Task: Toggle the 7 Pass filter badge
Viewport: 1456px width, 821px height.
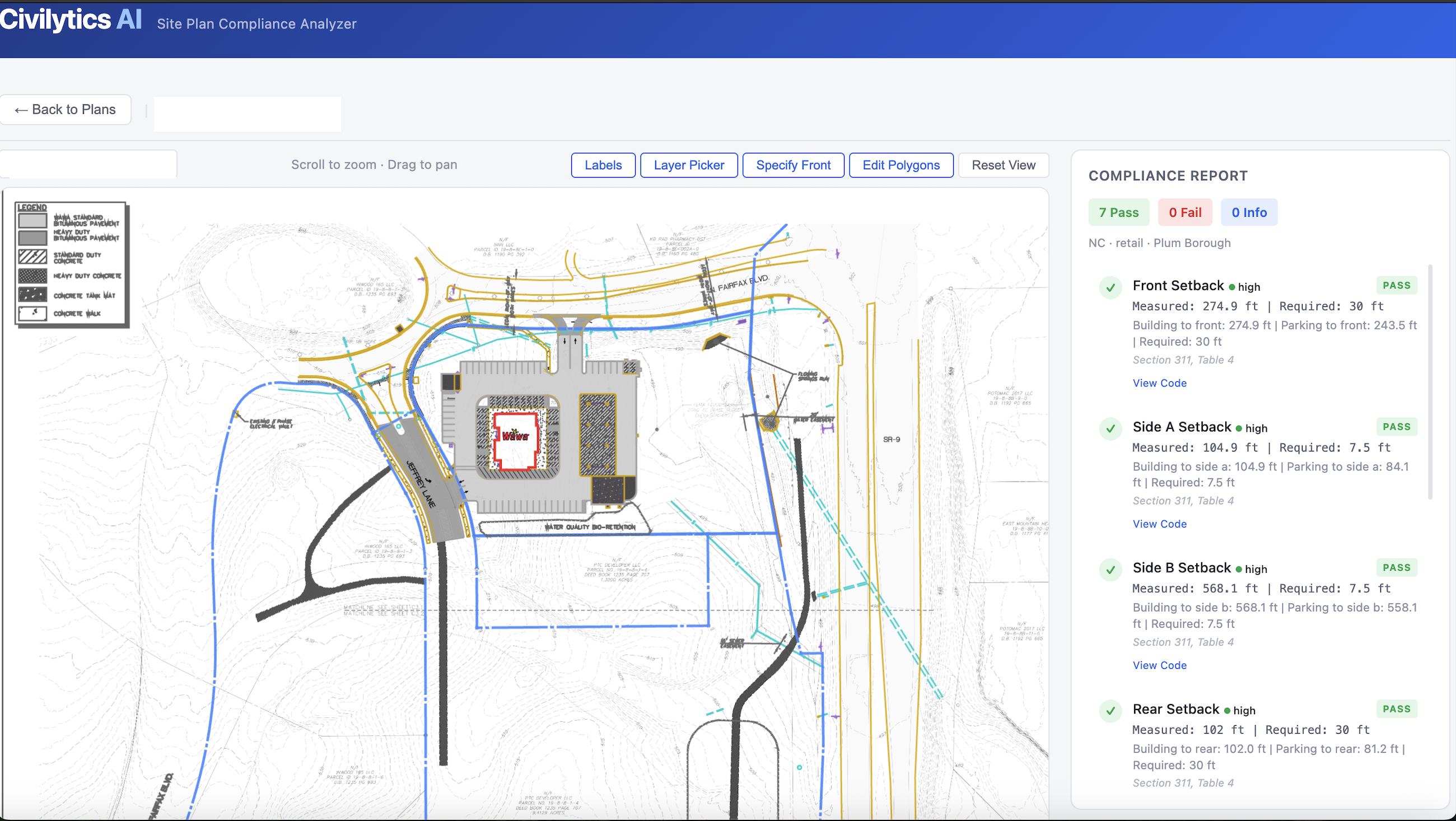Action: pos(1118,212)
